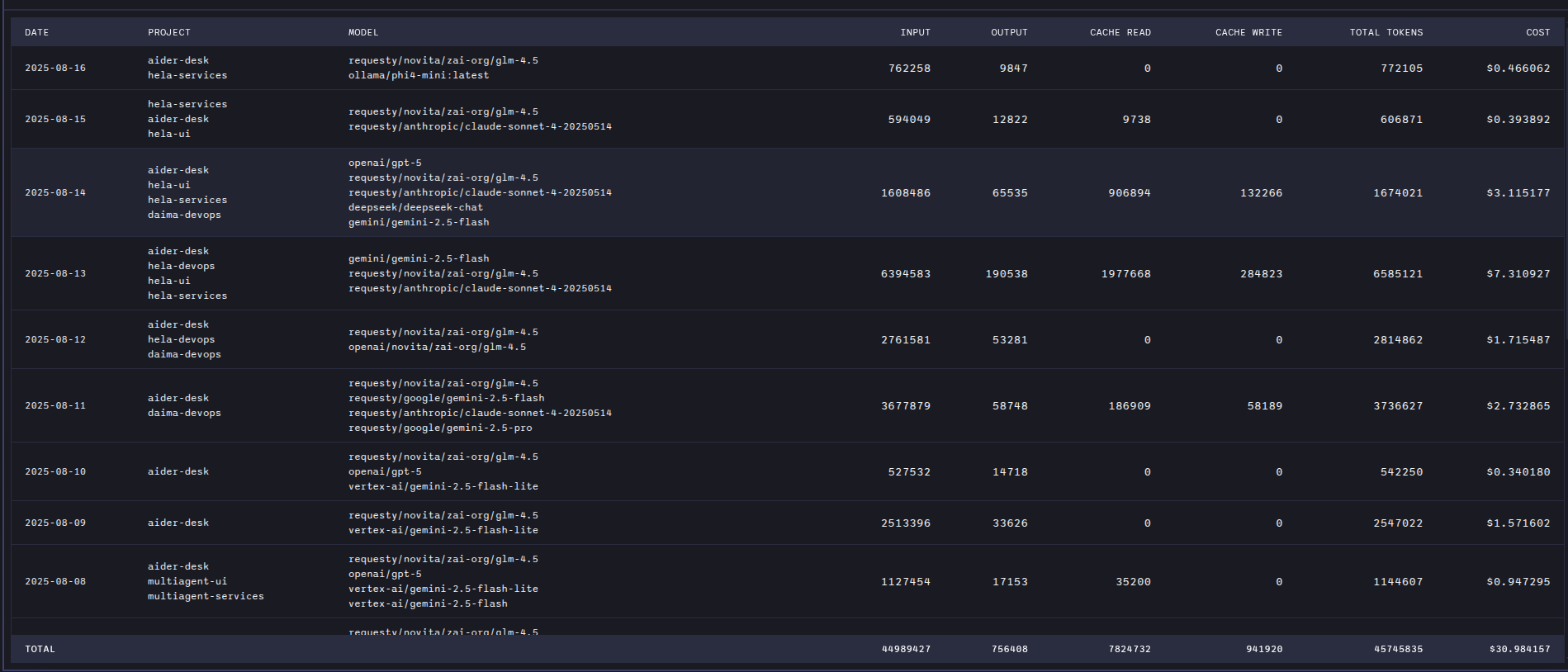The height and width of the screenshot is (672, 1568).
Task: Click the DATE column header
Action: point(36,32)
